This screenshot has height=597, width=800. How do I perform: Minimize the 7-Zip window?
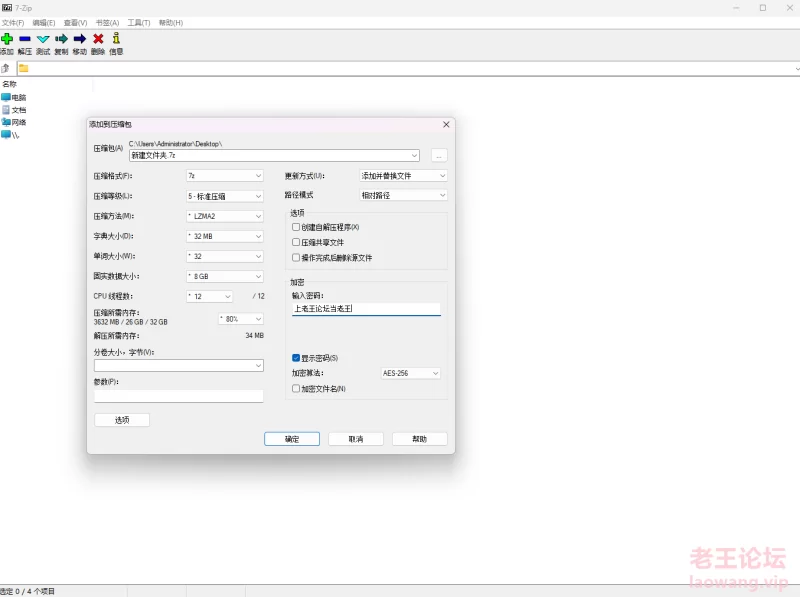click(x=736, y=8)
